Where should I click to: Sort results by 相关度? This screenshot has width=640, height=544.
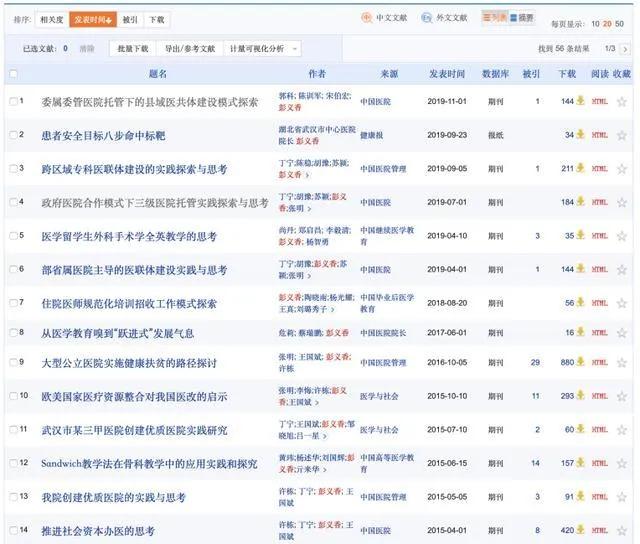[52, 20]
